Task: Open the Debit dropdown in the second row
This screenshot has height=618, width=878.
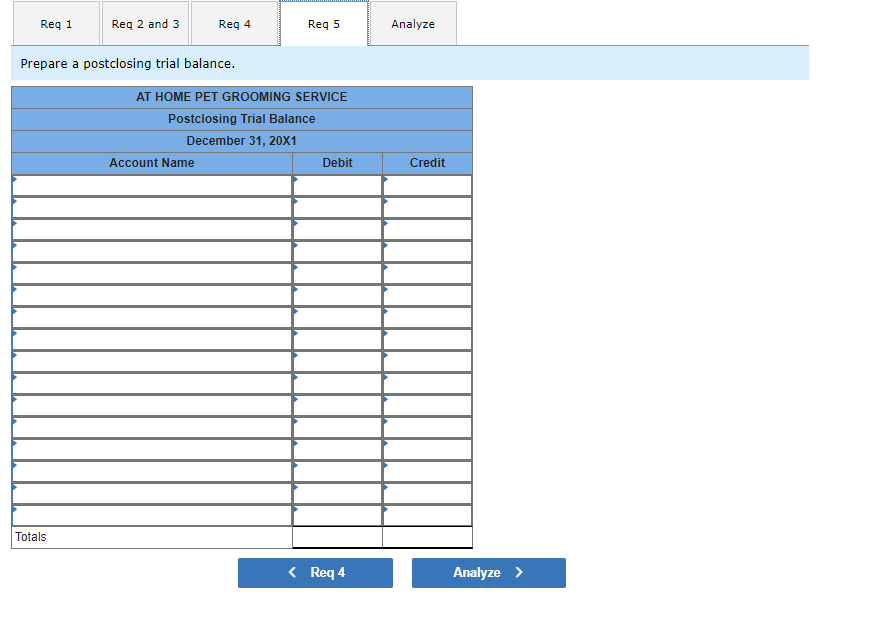Action: click(337, 207)
